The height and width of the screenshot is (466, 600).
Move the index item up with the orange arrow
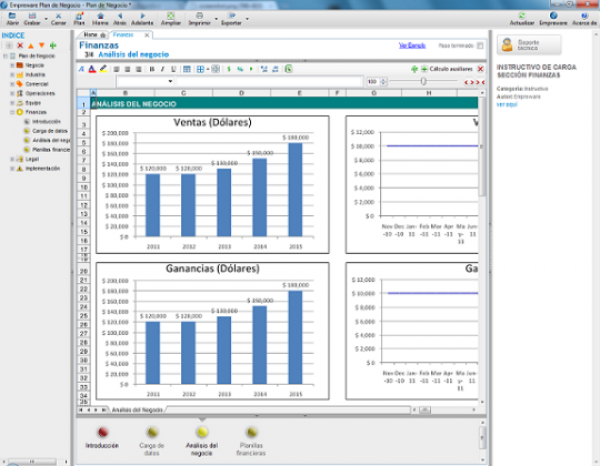(x=31, y=46)
